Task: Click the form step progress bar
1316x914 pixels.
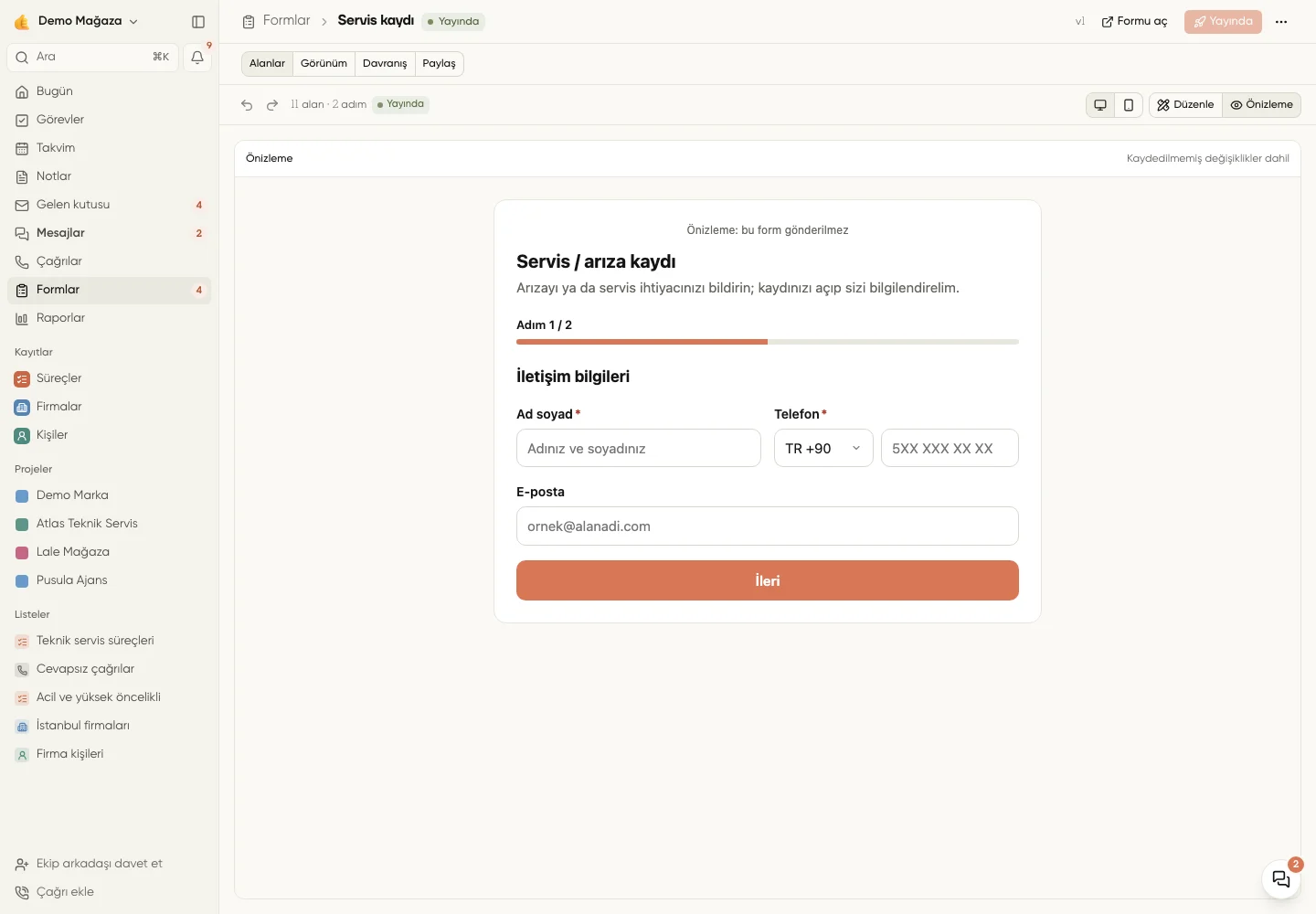Action: click(768, 342)
